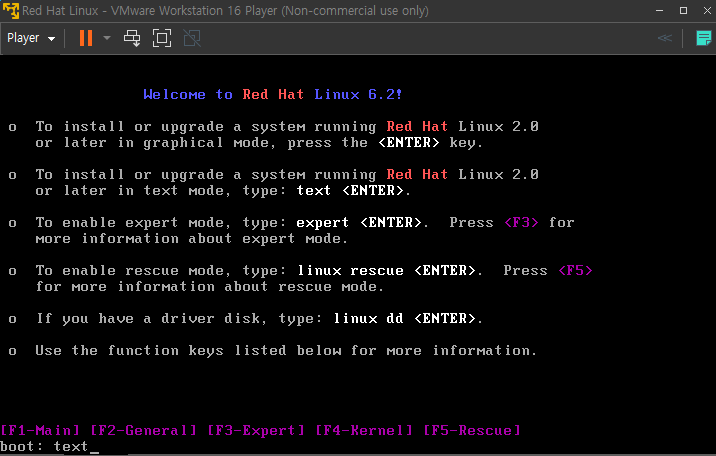Enter full screen mode
The width and height of the screenshot is (716, 456).
pos(162,38)
